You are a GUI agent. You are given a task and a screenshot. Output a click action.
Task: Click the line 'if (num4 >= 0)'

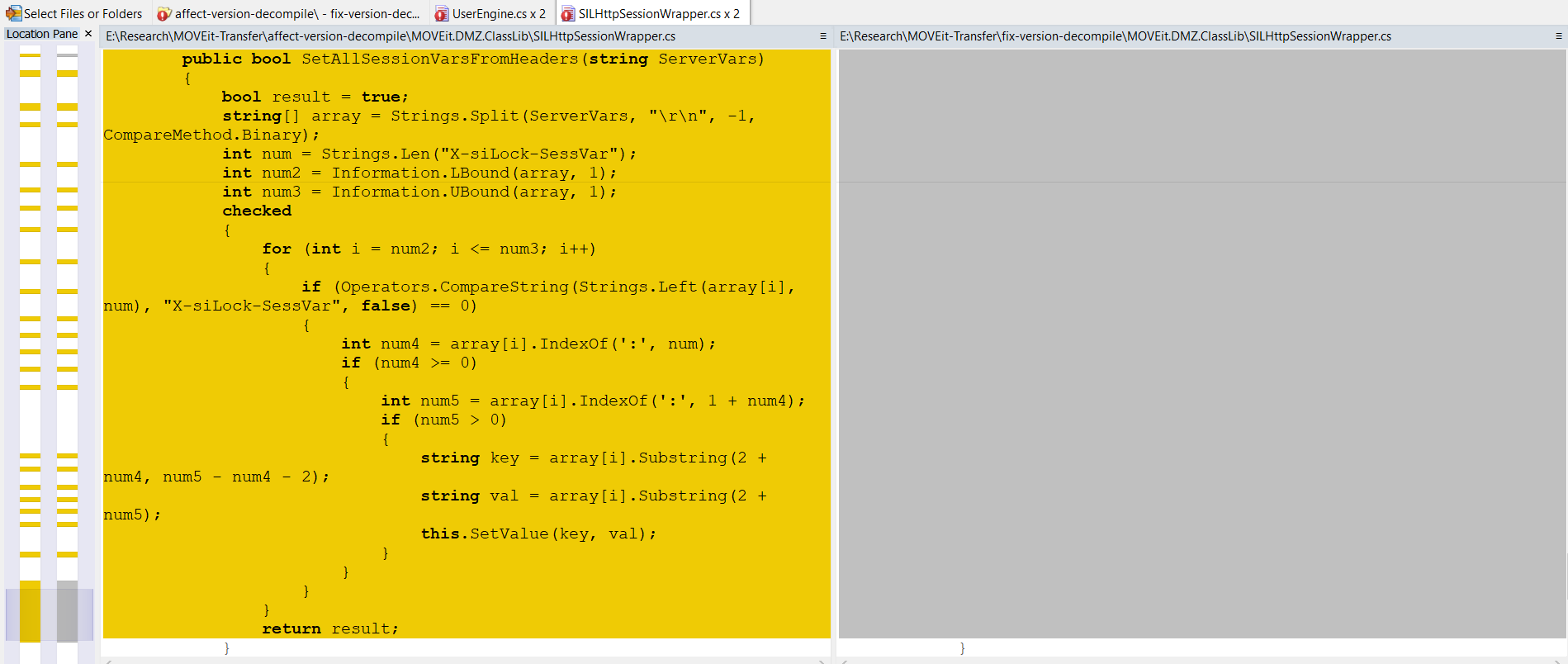point(409,363)
